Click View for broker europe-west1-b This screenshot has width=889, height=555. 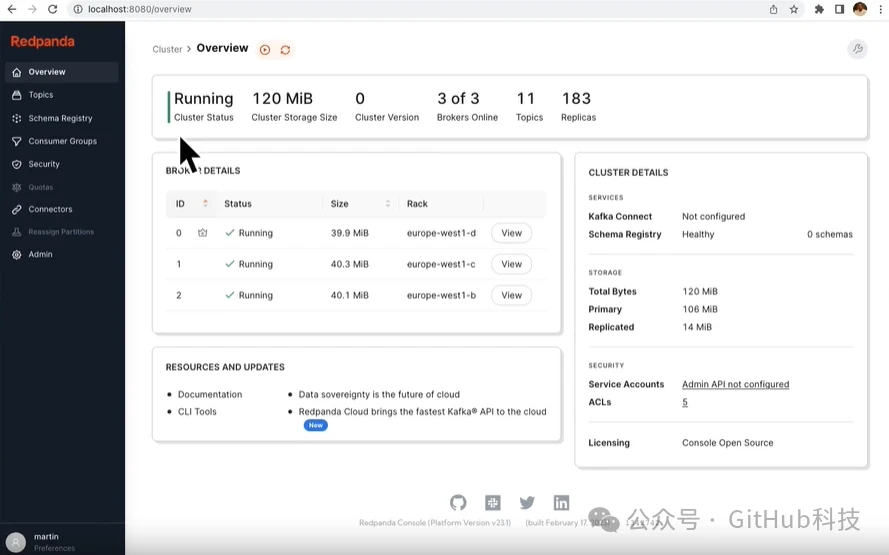(511, 295)
